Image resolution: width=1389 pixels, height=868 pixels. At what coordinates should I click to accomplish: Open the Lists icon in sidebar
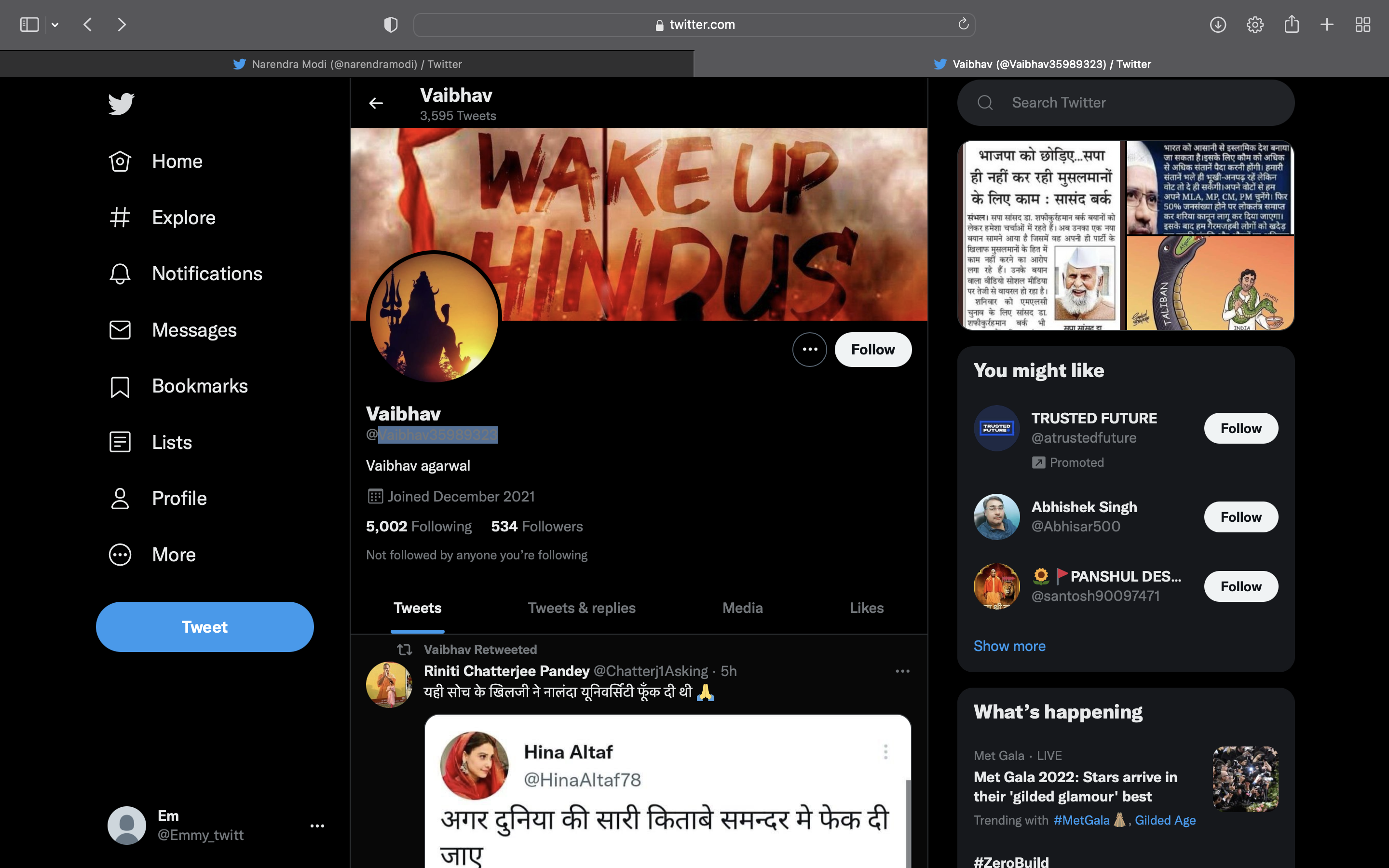coord(121,441)
